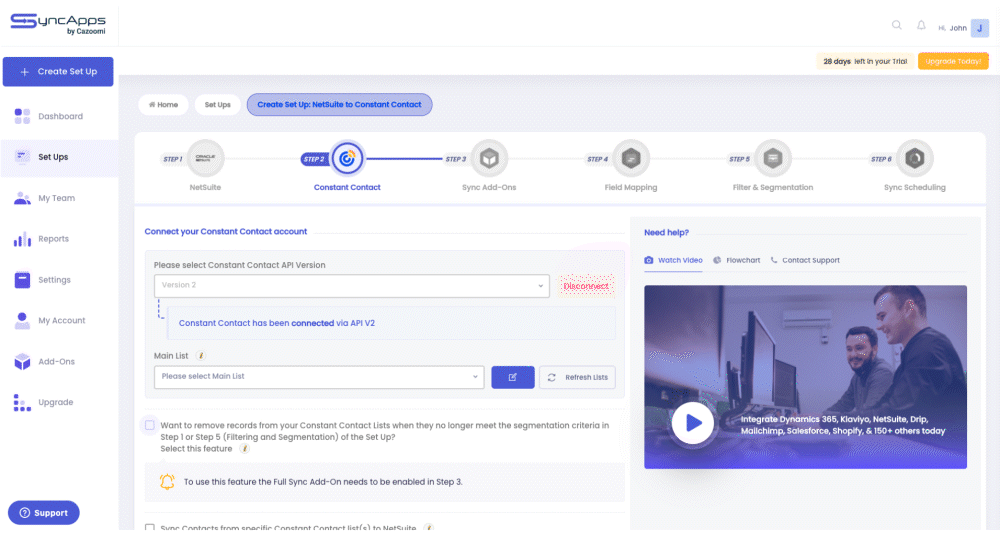Viewport: 1000px width, 542px height.
Task: Click Create Set Up: NetSuite to Constant Contact breadcrumb
Action: pos(339,105)
